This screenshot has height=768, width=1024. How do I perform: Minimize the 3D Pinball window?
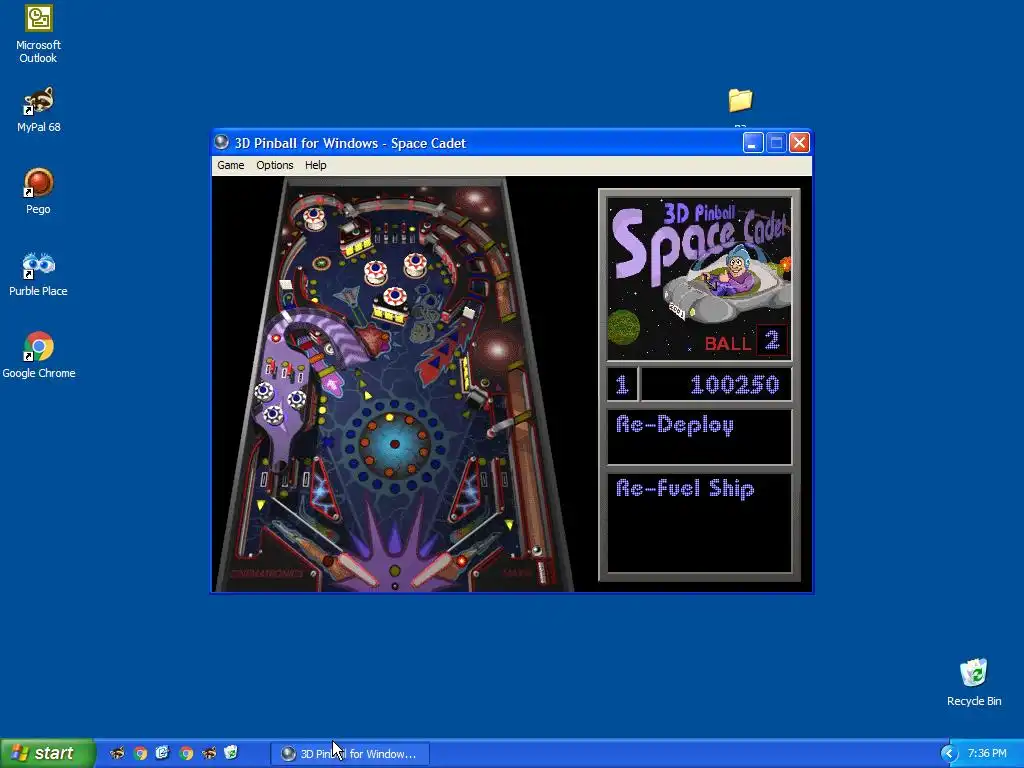click(753, 142)
